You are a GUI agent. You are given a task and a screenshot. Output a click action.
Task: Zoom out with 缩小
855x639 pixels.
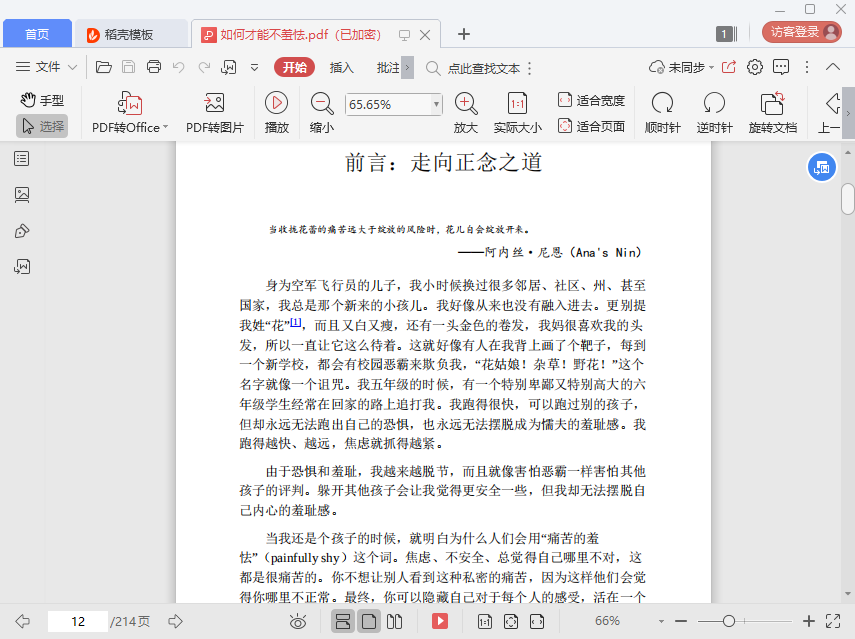pyautogui.click(x=322, y=112)
